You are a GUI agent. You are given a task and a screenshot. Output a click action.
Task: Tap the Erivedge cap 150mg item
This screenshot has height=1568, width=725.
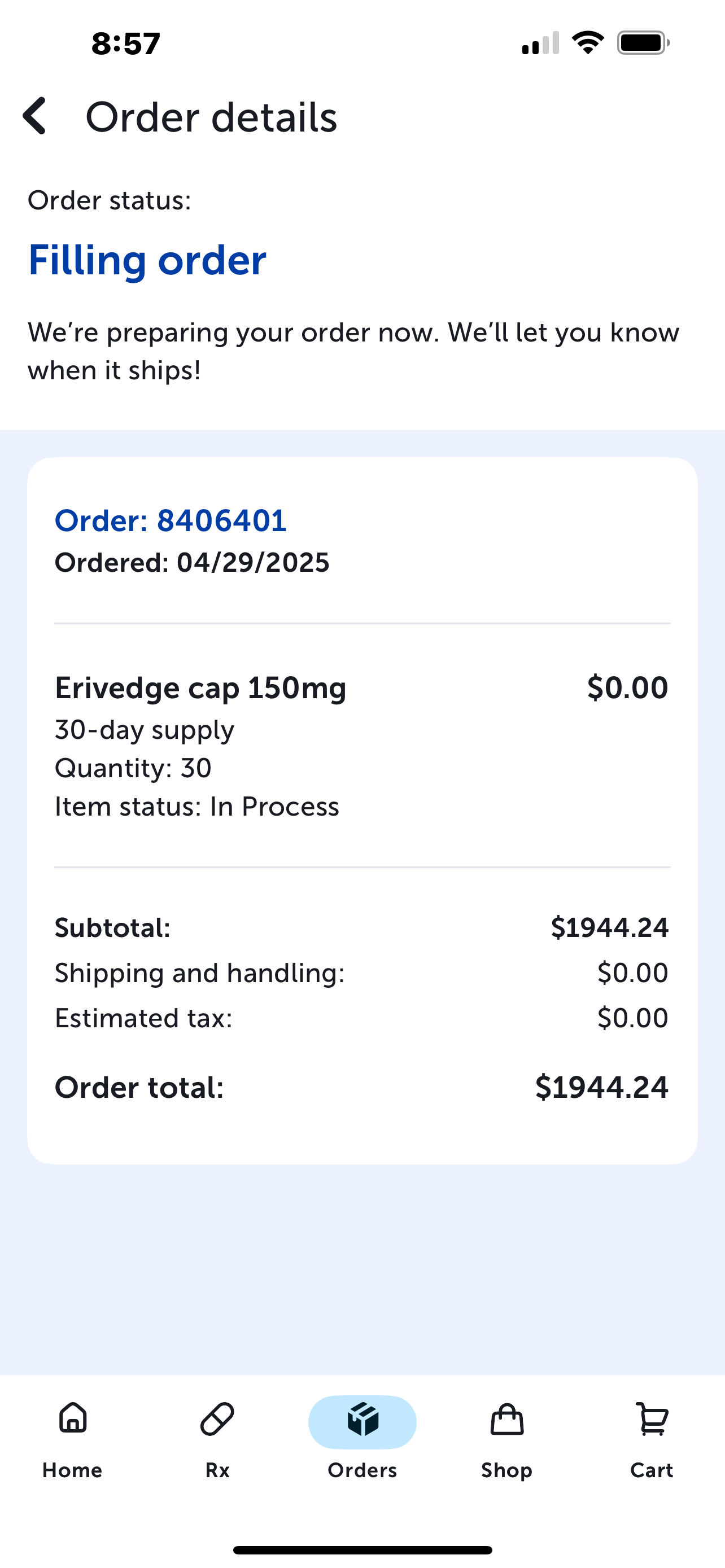[200, 688]
